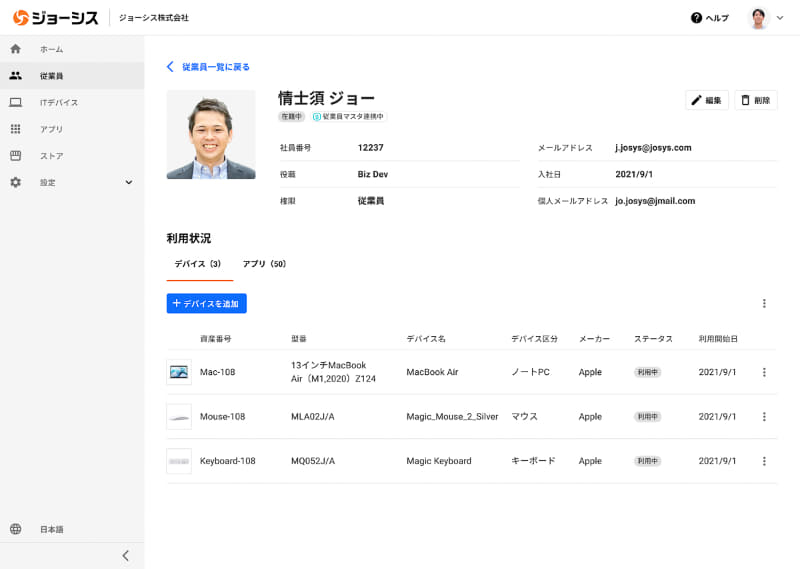Switch to the デバイス (3) tab
Viewport: 800px width, 569px height.
(x=198, y=264)
